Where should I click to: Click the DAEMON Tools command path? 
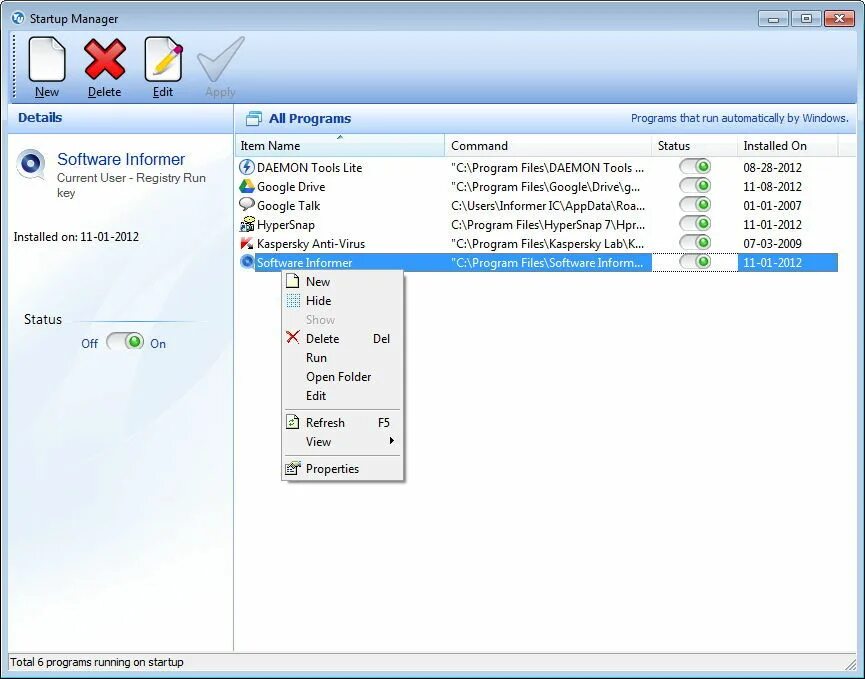547,168
